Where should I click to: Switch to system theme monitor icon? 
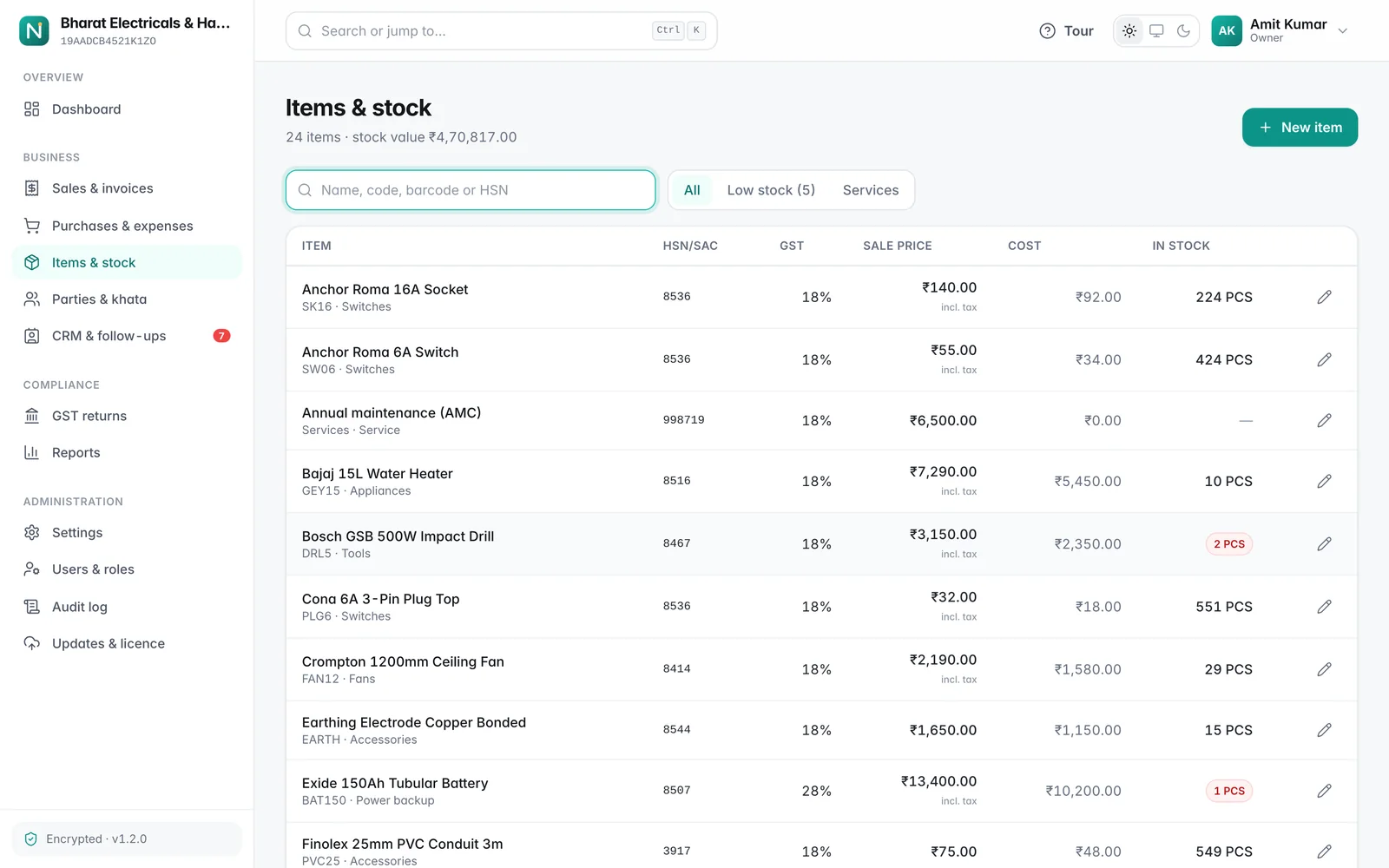tap(1156, 30)
